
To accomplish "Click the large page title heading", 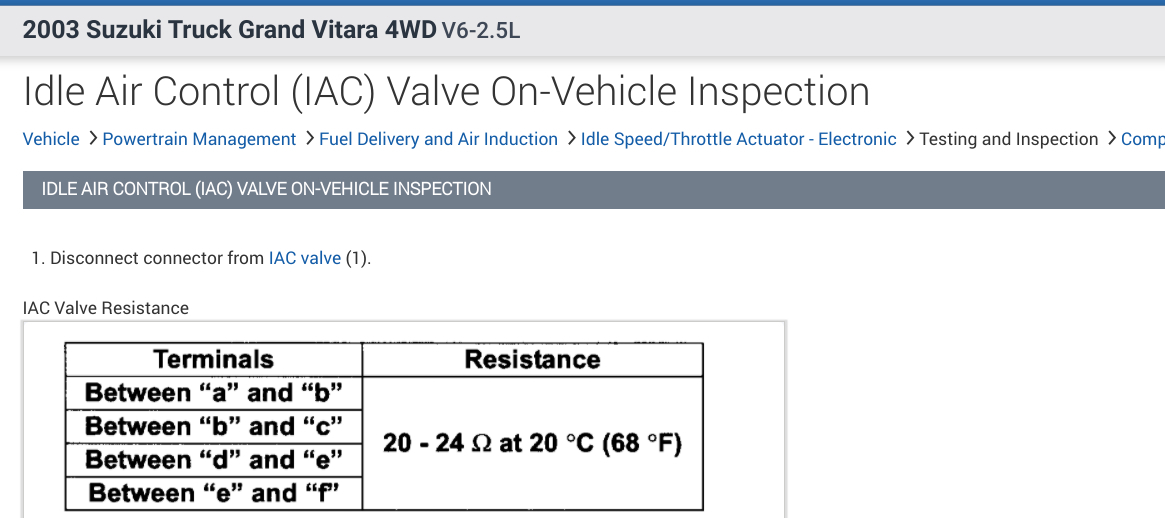I will coord(446,91).
